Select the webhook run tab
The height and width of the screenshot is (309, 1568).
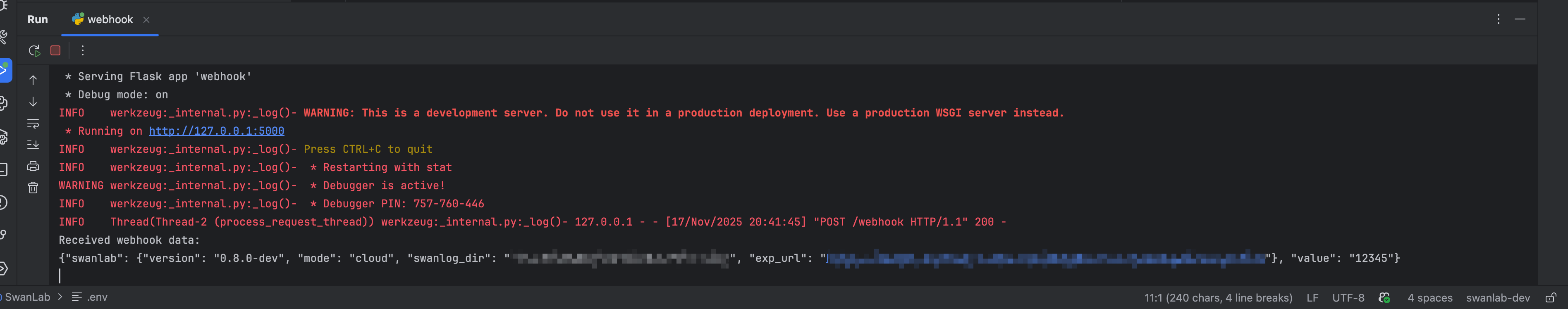click(x=110, y=19)
